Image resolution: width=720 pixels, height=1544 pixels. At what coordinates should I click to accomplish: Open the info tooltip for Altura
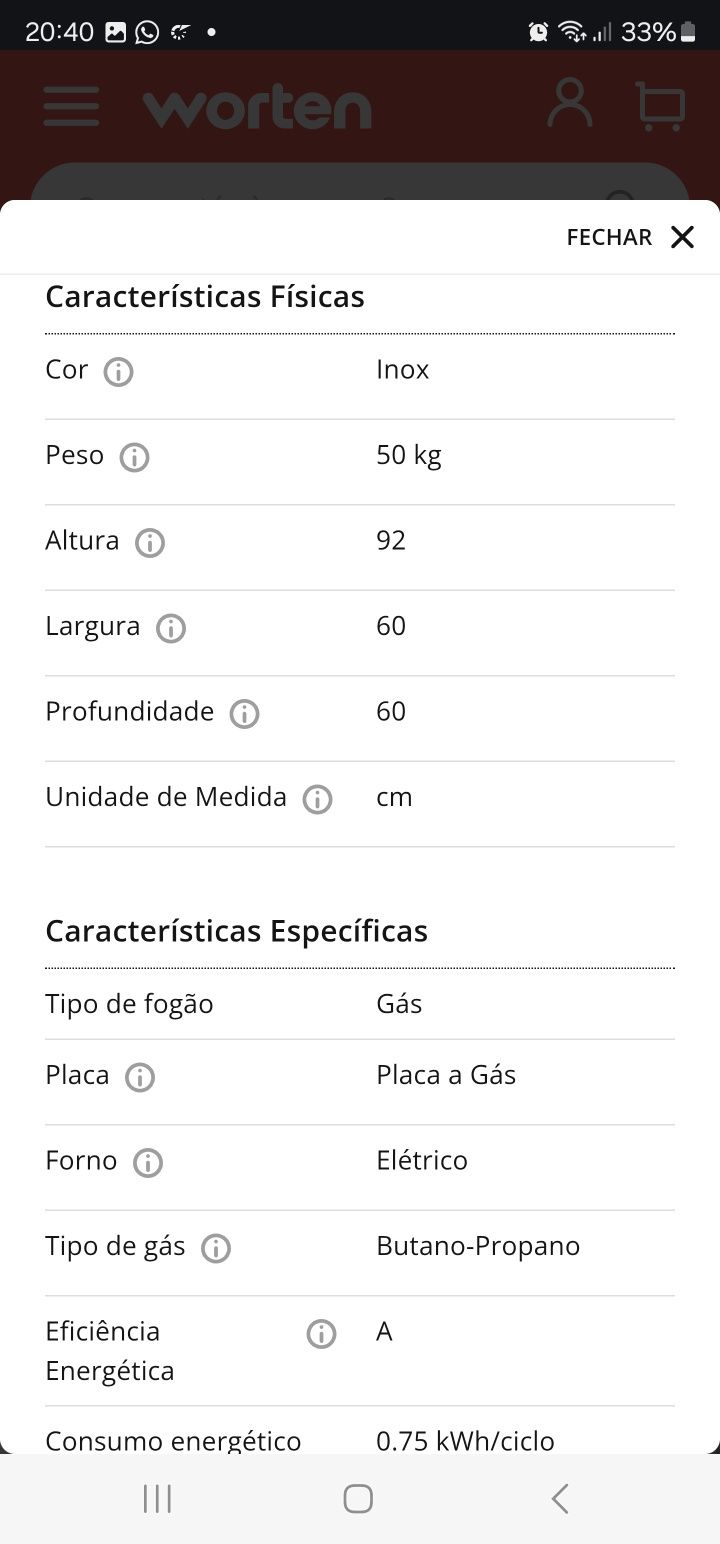(150, 543)
